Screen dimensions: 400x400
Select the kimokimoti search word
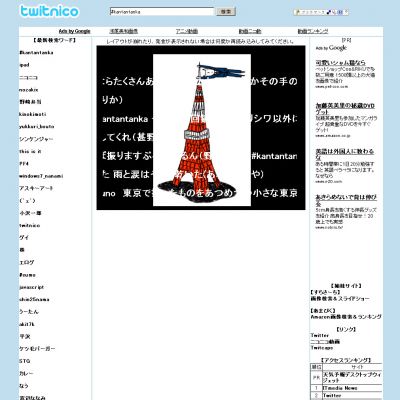[32, 114]
